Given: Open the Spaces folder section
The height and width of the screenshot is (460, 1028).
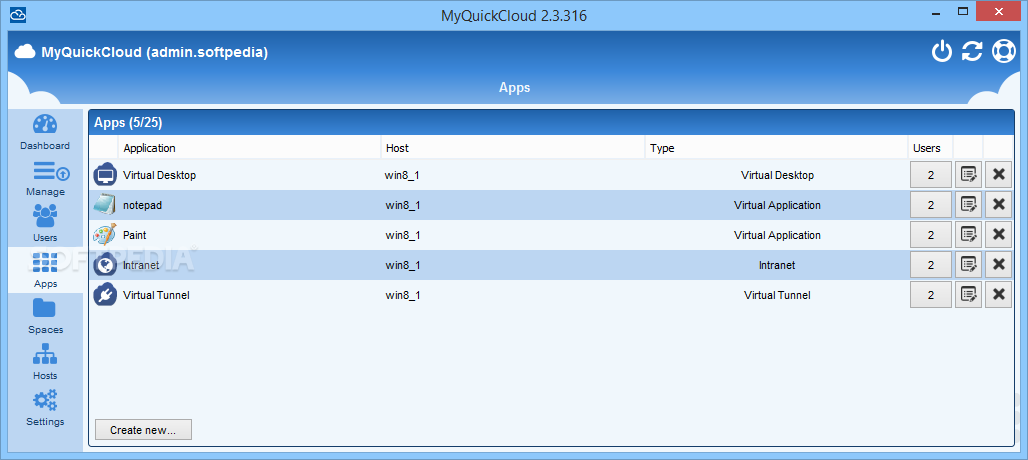Looking at the screenshot, I should [45, 316].
